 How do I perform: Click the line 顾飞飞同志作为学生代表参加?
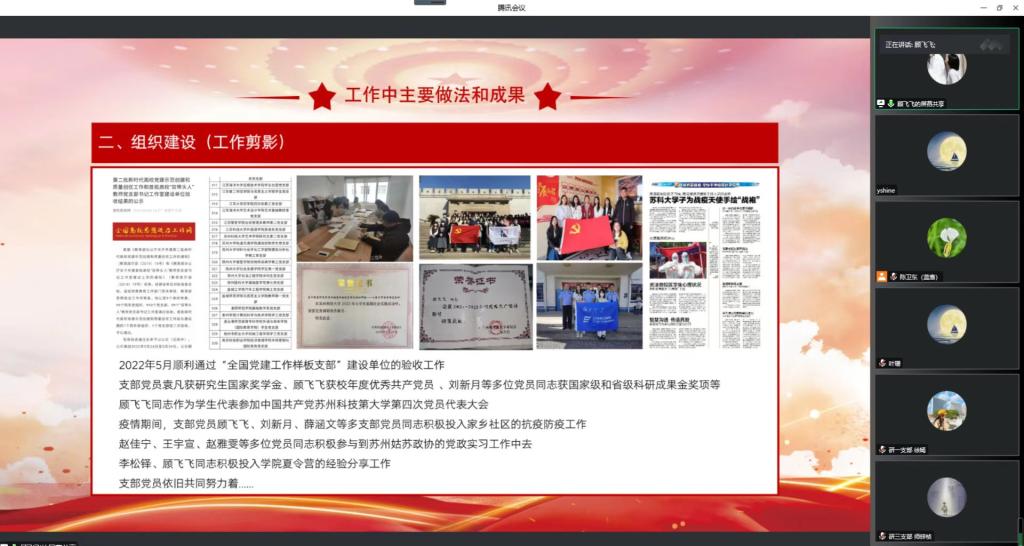tap(304, 404)
